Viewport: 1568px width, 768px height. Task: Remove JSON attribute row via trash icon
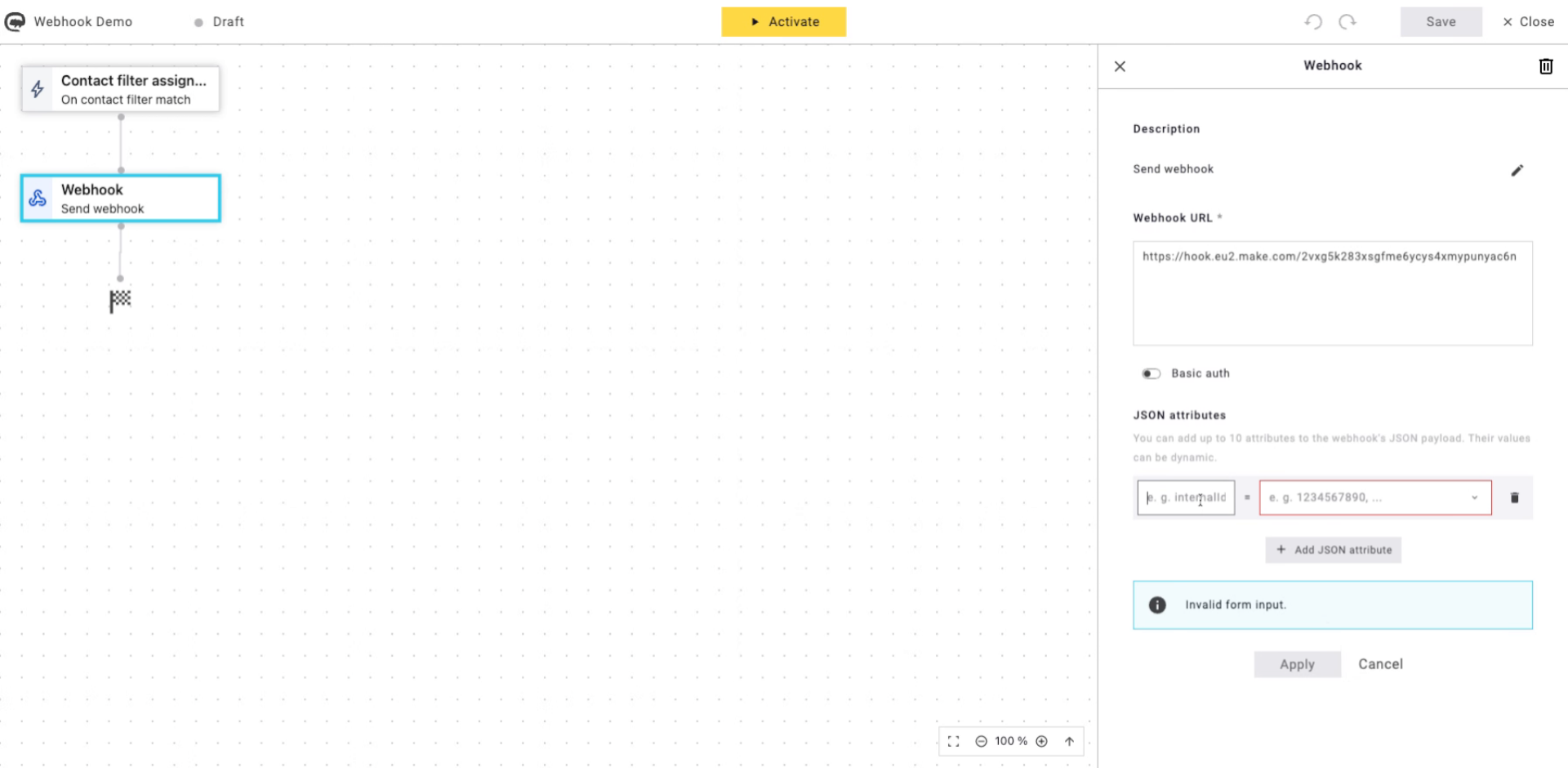[x=1514, y=497]
